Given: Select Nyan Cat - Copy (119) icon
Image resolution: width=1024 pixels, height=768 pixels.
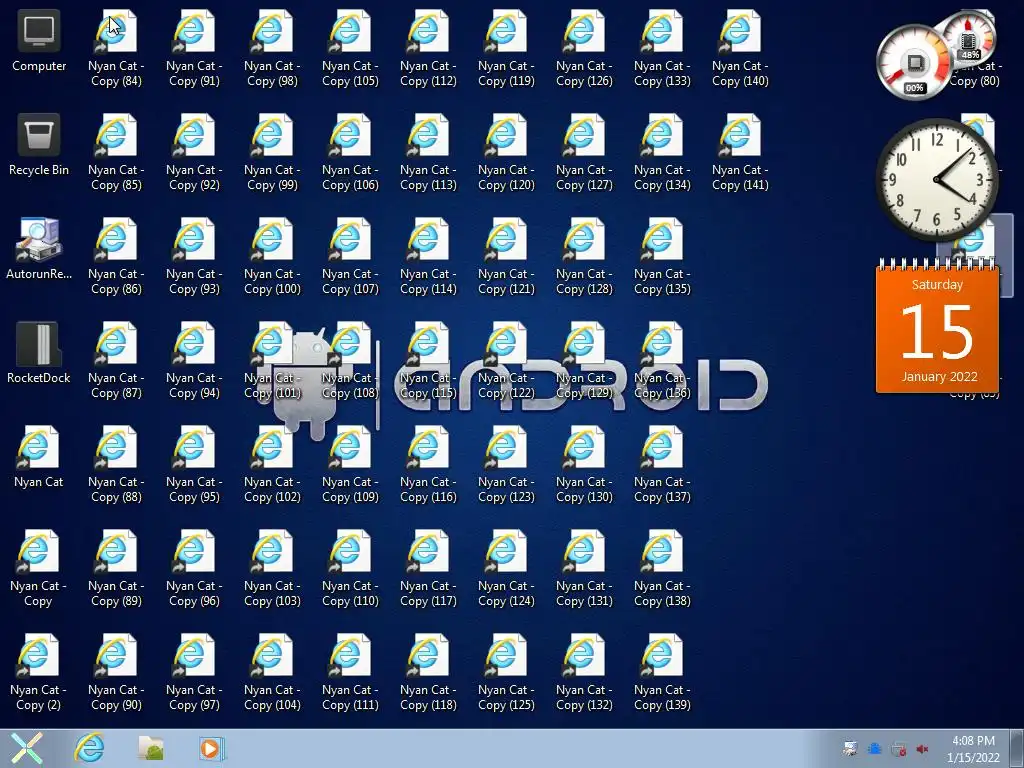Looking at the screenshot, I should pyautogui.click(x=506, y=49).
